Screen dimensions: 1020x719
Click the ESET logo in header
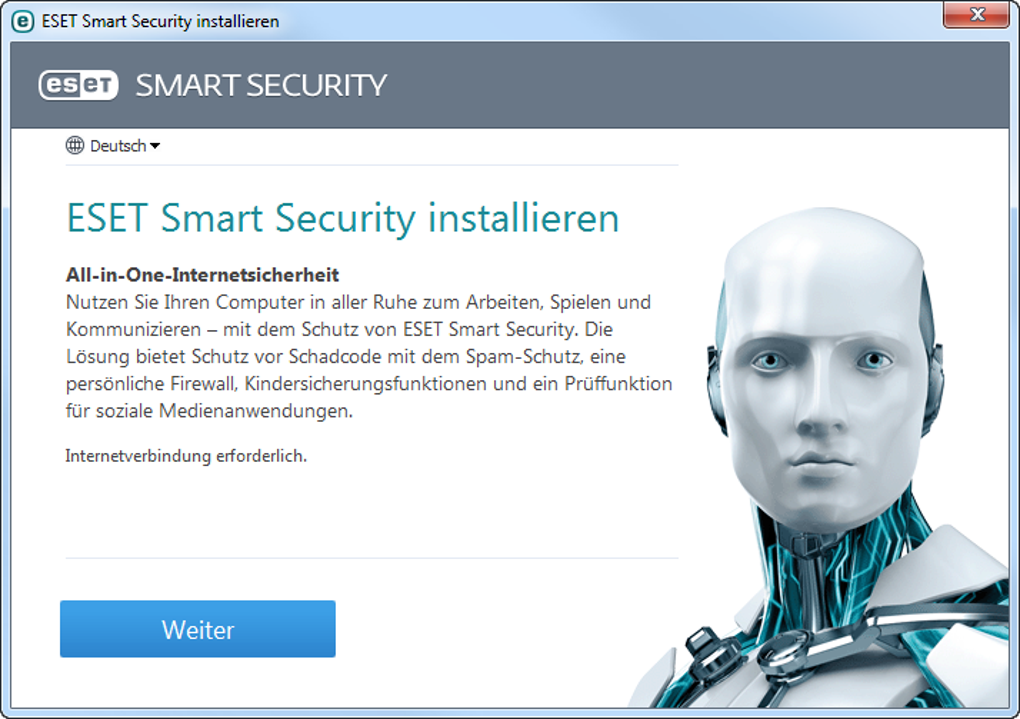[78, 85]
